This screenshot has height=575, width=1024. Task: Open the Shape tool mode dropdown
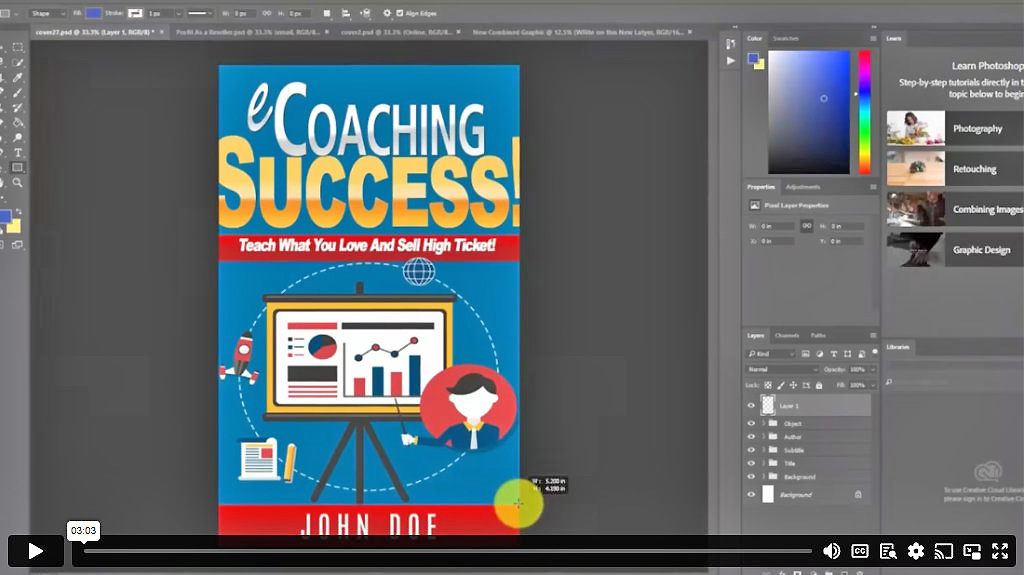[46, 14]
